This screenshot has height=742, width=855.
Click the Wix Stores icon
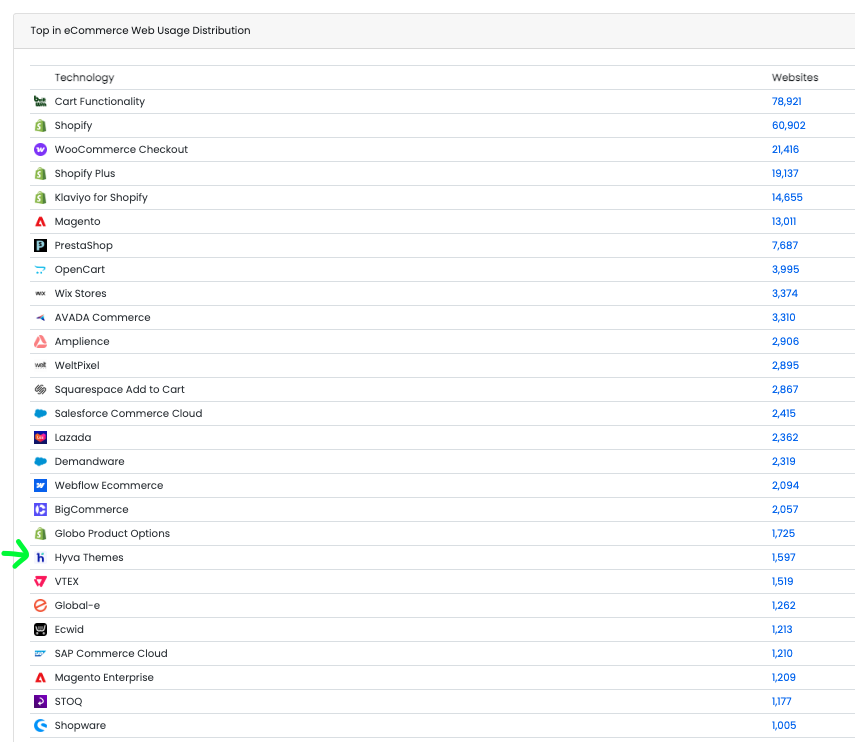39,293
